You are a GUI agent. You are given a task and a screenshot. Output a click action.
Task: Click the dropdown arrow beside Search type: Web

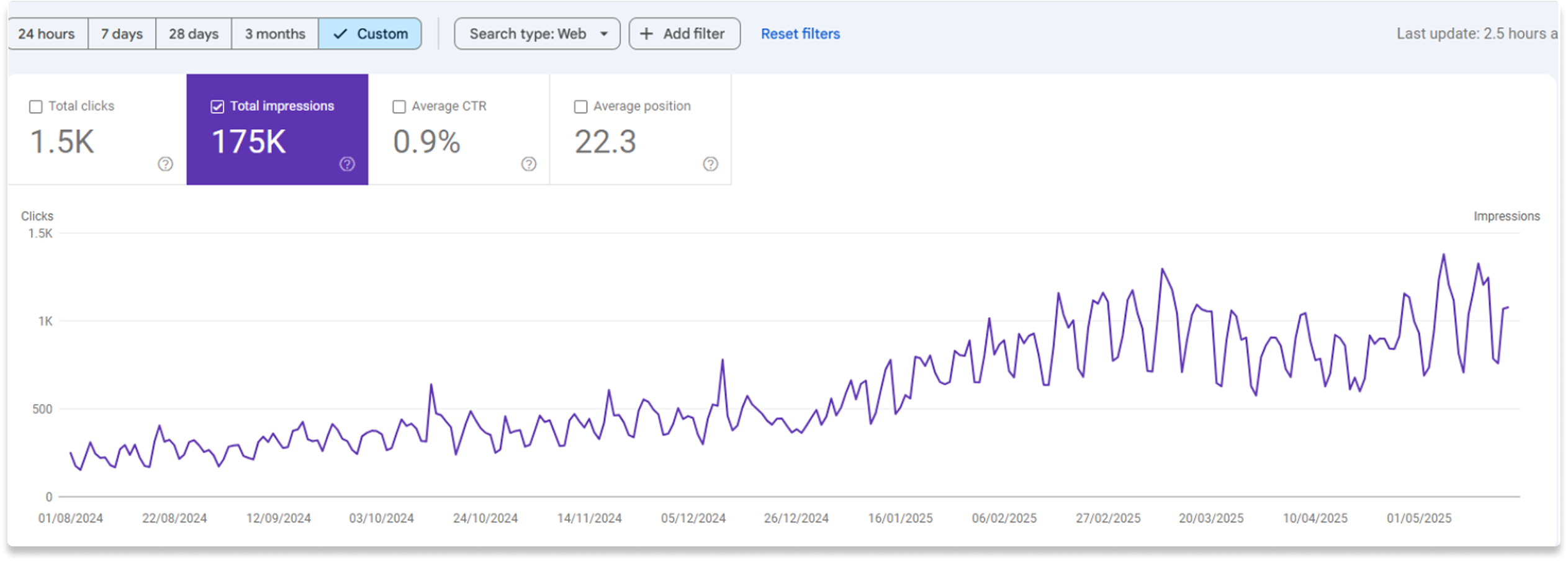(603, 34)
